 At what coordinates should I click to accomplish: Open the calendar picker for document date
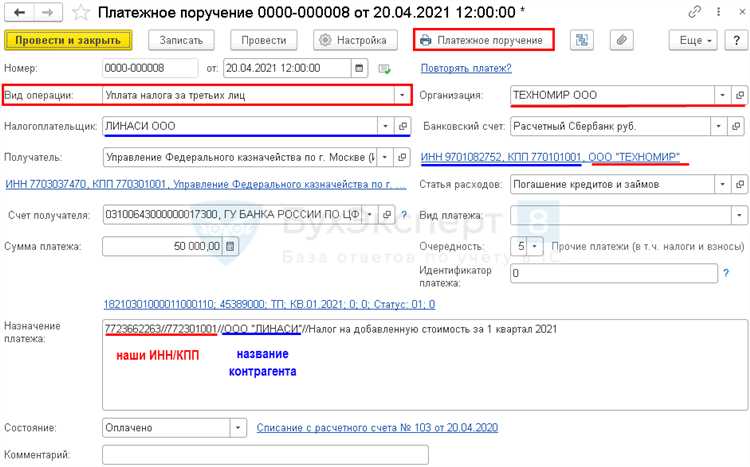[x=358, y=69]
